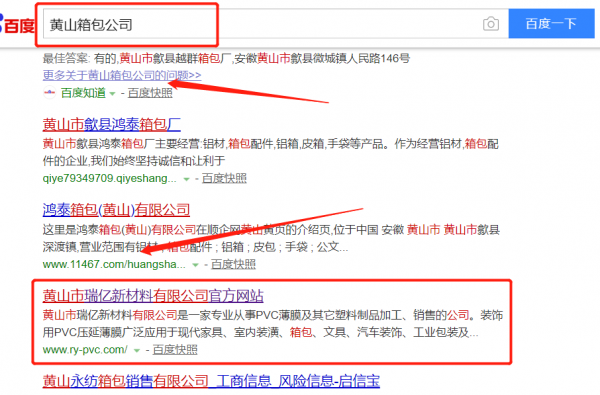
Task: Click the 百度一下 search button
Action: click(x=551, y=24)
